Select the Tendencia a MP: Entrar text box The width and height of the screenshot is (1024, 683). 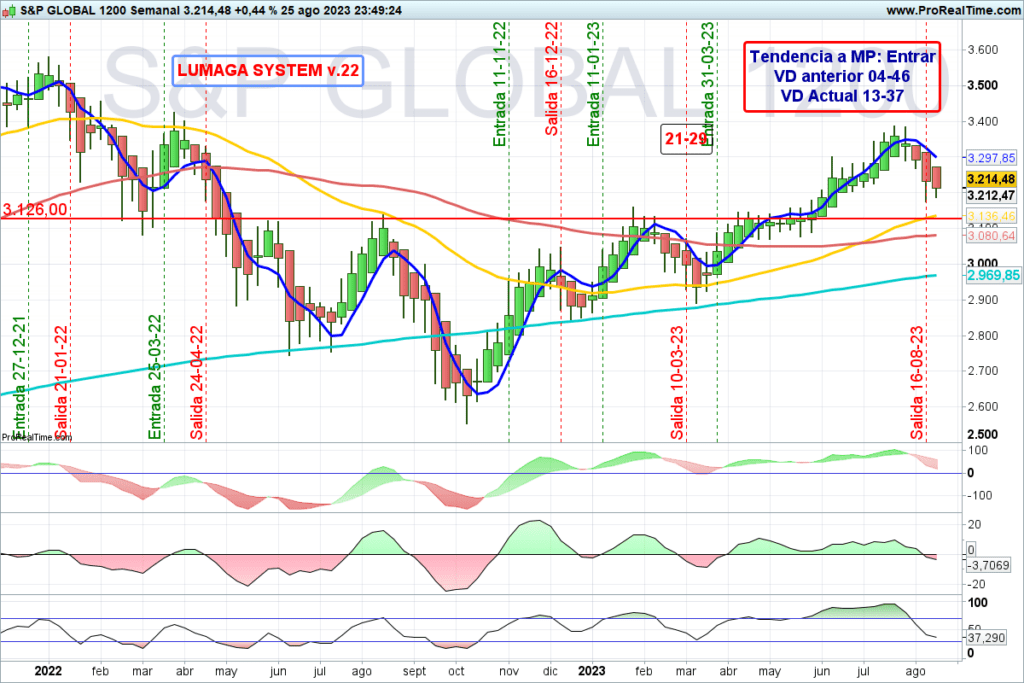click(842, 77)
